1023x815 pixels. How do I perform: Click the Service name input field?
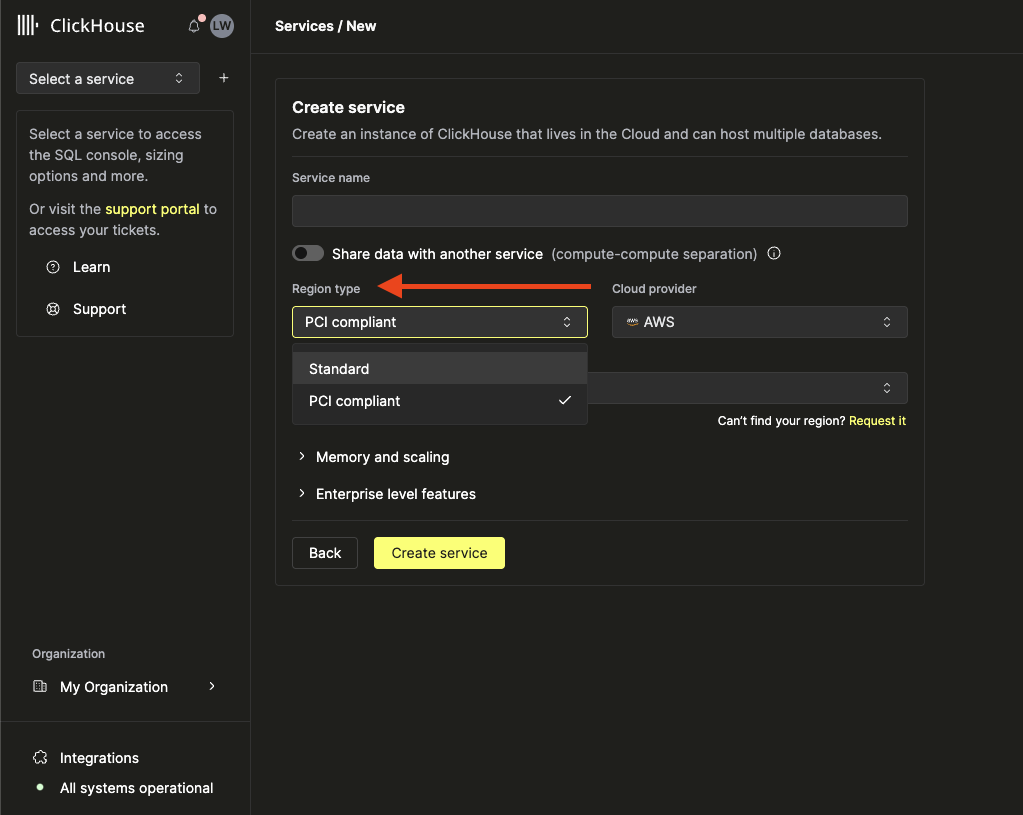pyautogui.click(x=599, y=211)
